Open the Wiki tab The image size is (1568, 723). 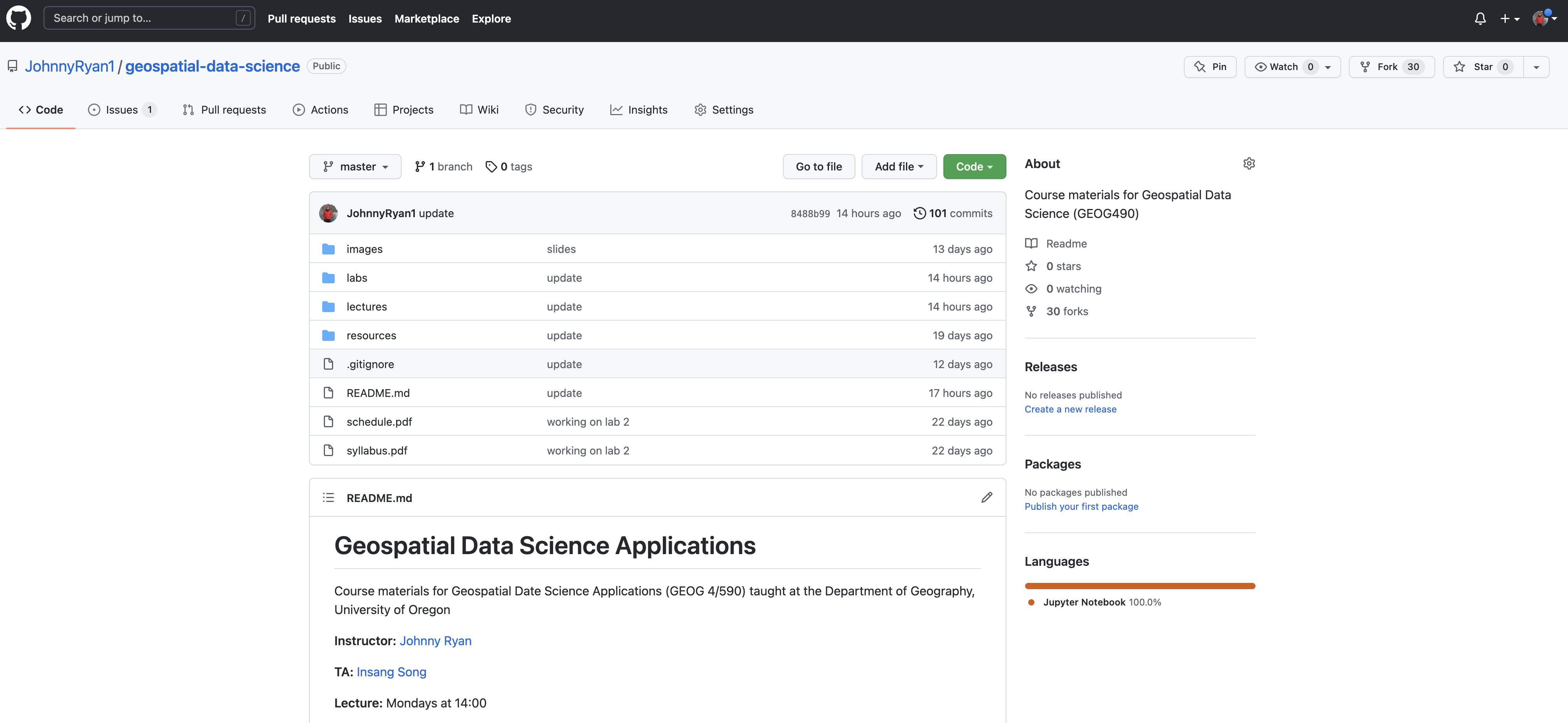pos(479,110)
